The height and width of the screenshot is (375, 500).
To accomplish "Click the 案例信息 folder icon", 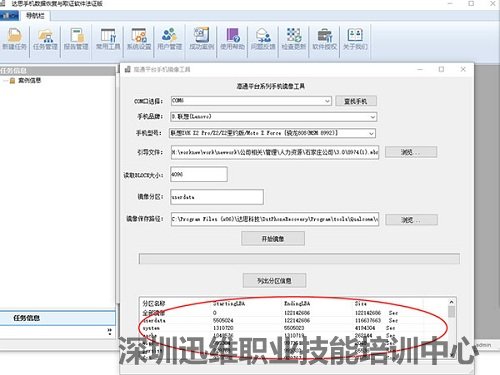I will [x=12, y=81].
